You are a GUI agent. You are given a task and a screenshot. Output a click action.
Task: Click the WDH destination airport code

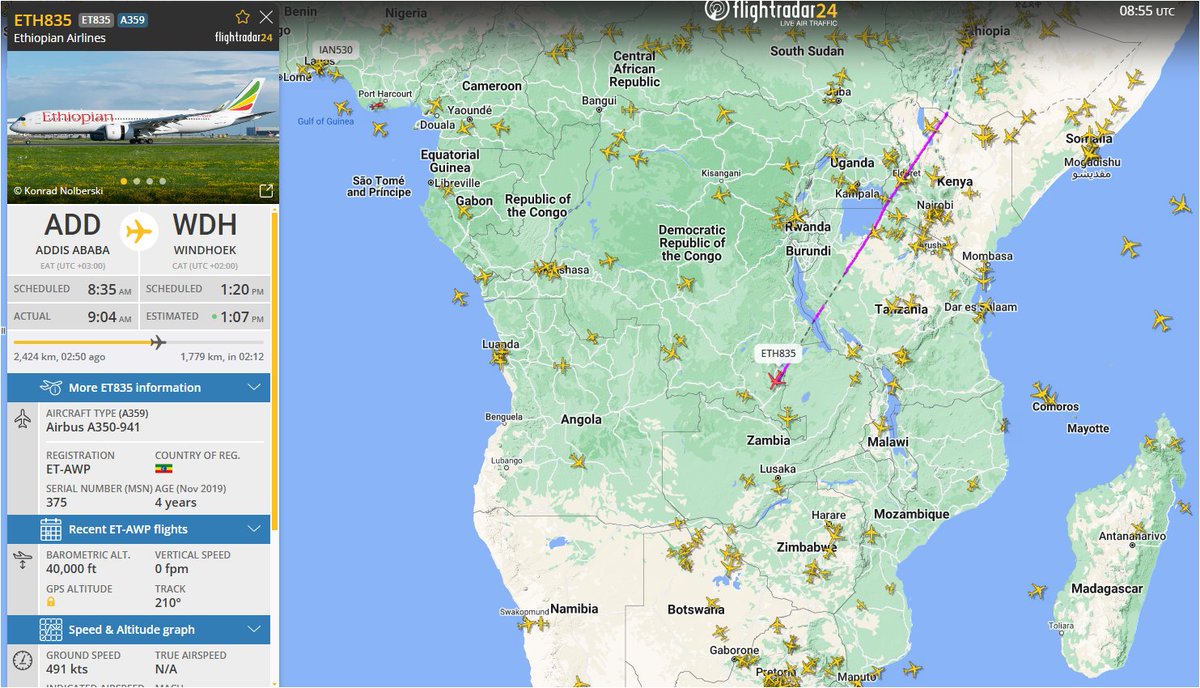pos(205,227)
